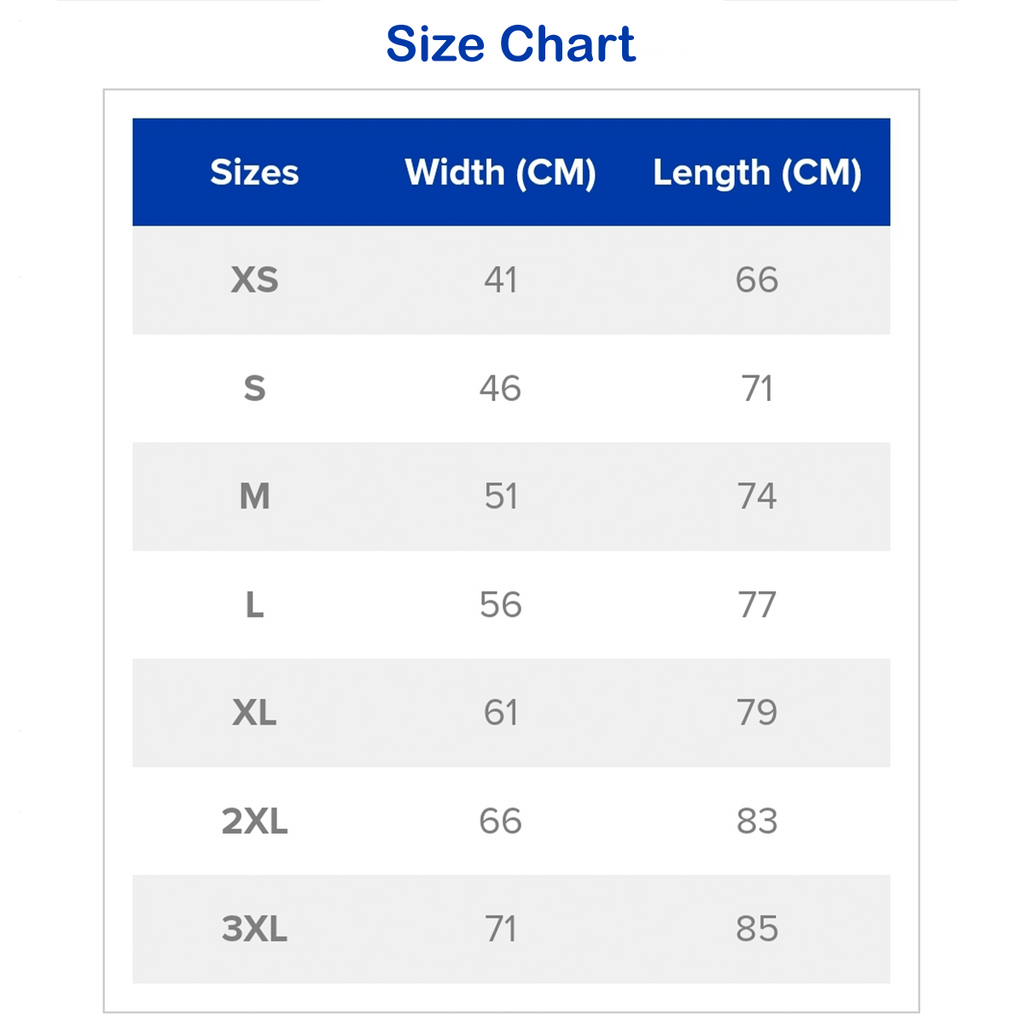This screenshot has width=1024, height=1024.
Task: Click the L size row label
Action: [x=255, y=605]
